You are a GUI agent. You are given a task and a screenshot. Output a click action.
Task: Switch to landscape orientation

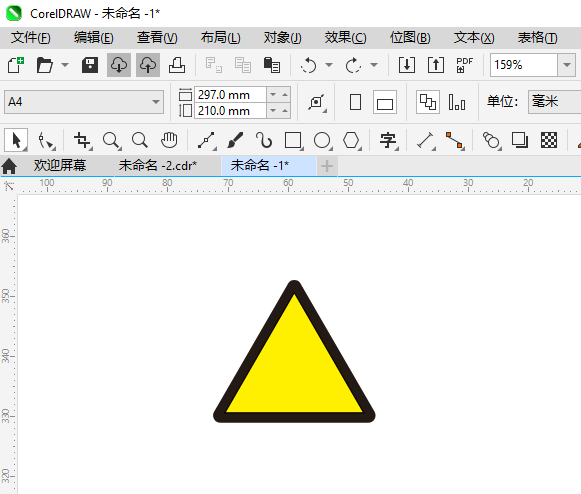(x=385, y=102)
